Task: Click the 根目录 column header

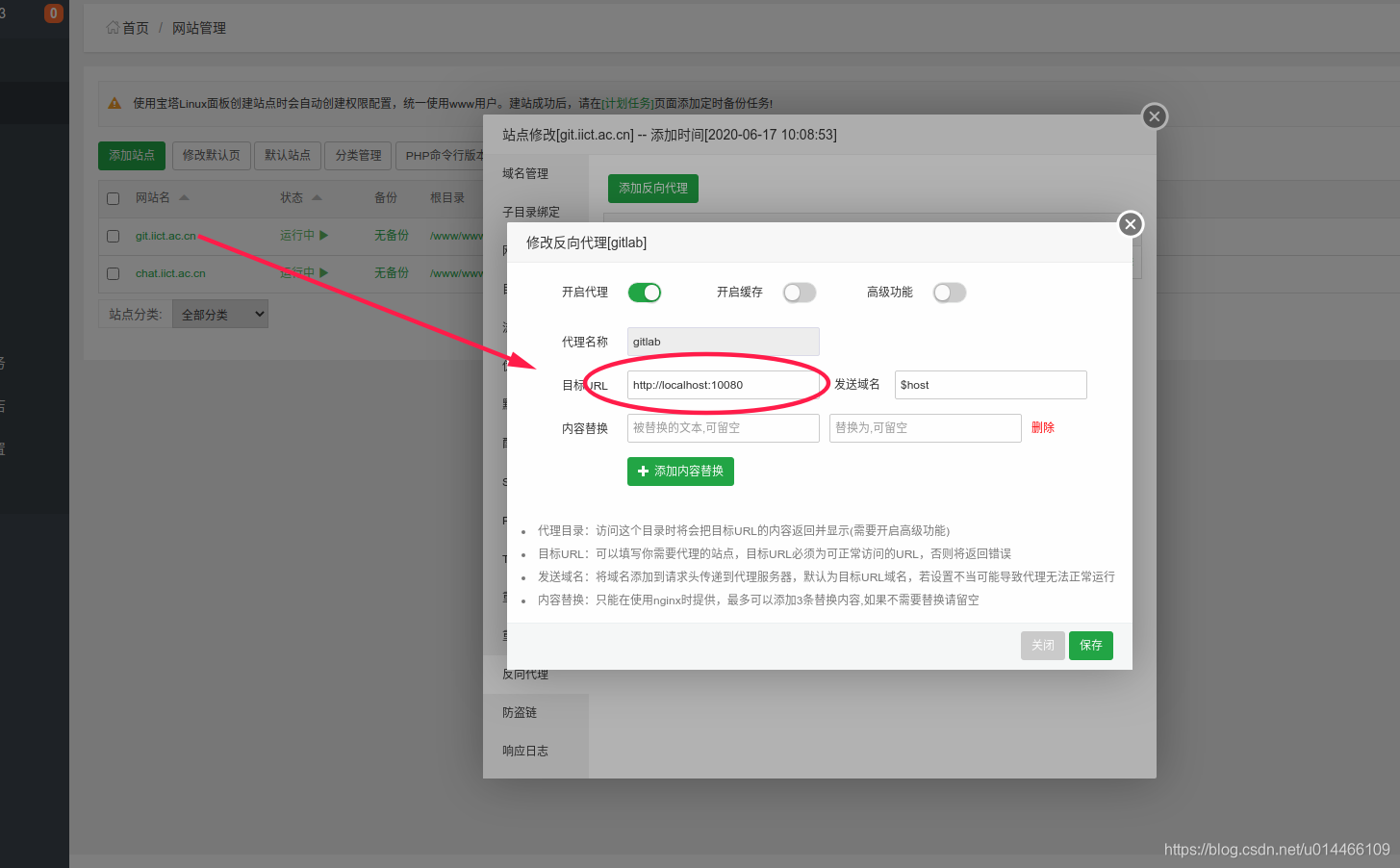Action: click(447, 197)
